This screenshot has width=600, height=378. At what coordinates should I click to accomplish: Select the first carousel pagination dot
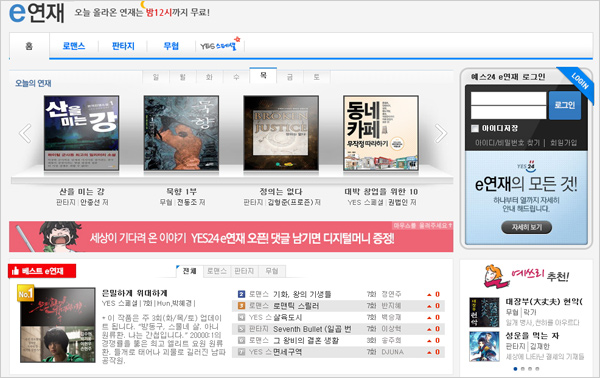(x=515, y=369)
